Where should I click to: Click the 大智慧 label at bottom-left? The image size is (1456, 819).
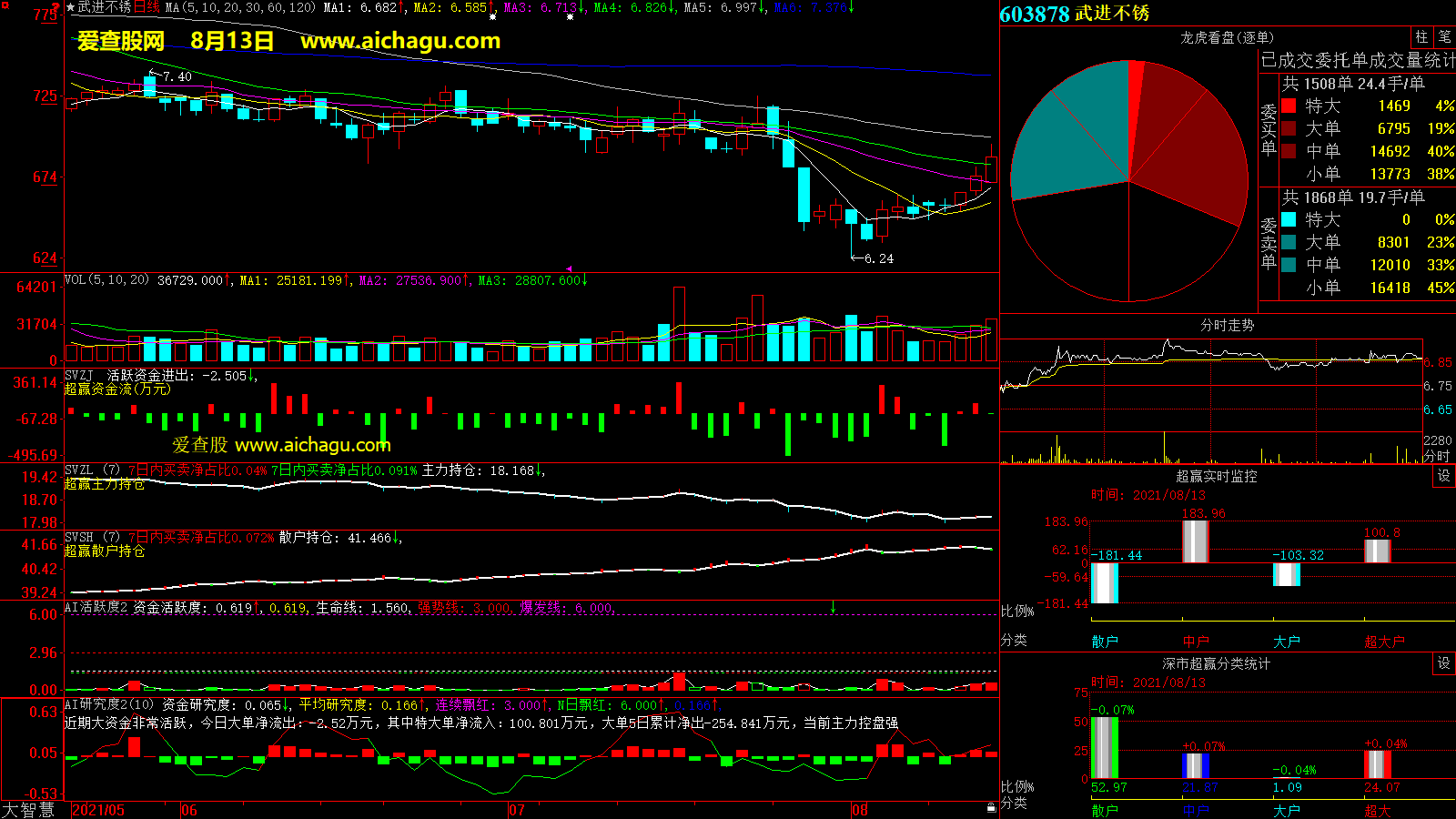pyautogui.click(x=29, y=809)
